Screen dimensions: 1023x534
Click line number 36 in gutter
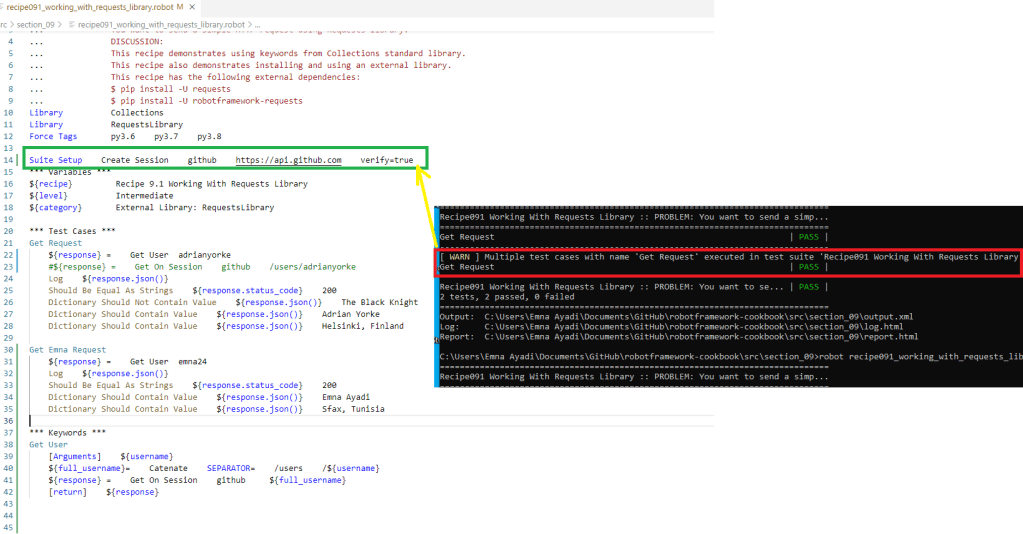[x=8, y=421]
